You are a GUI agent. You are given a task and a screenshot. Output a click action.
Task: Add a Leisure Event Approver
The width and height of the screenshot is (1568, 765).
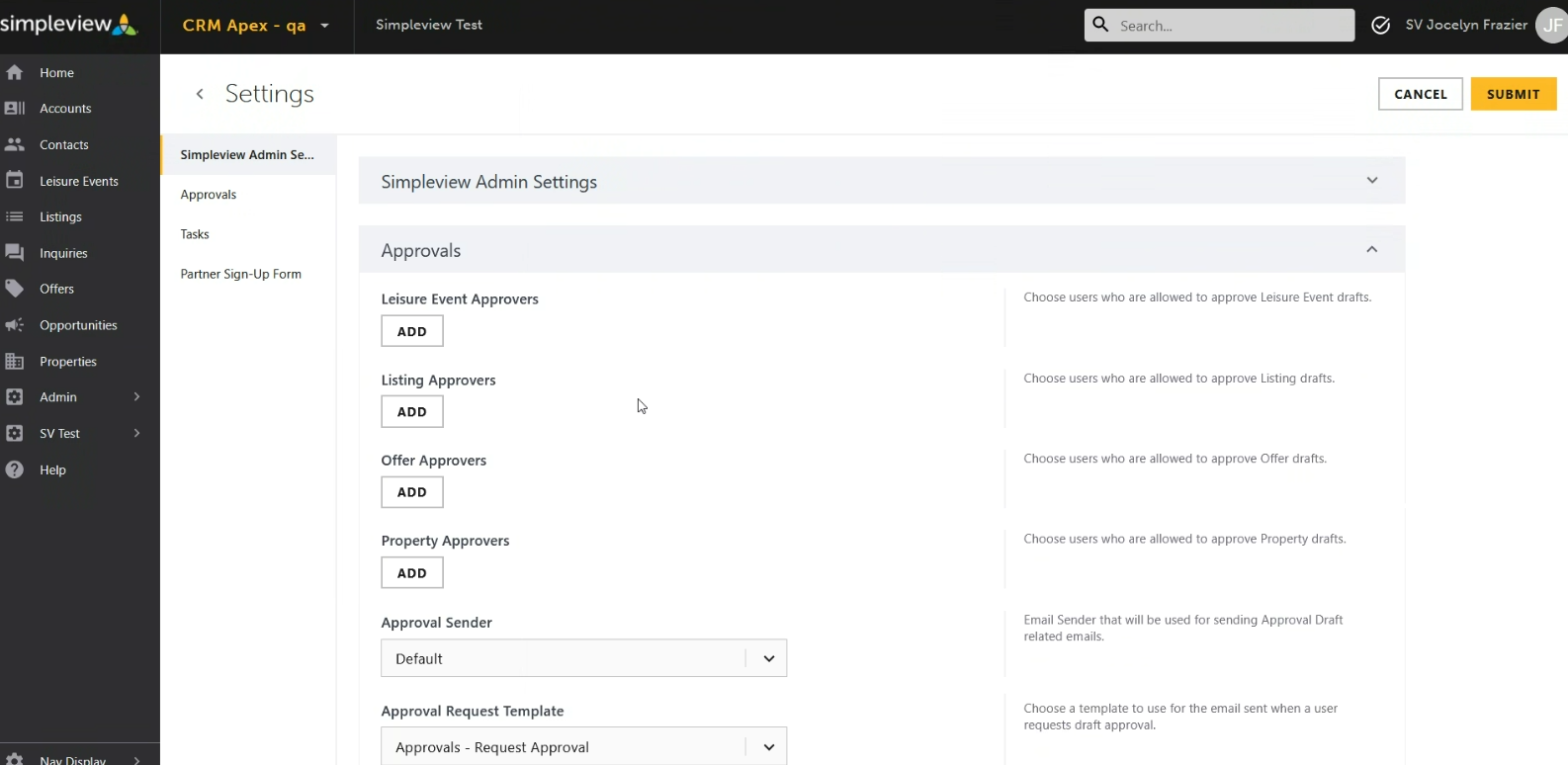click(x=412, y=331)
